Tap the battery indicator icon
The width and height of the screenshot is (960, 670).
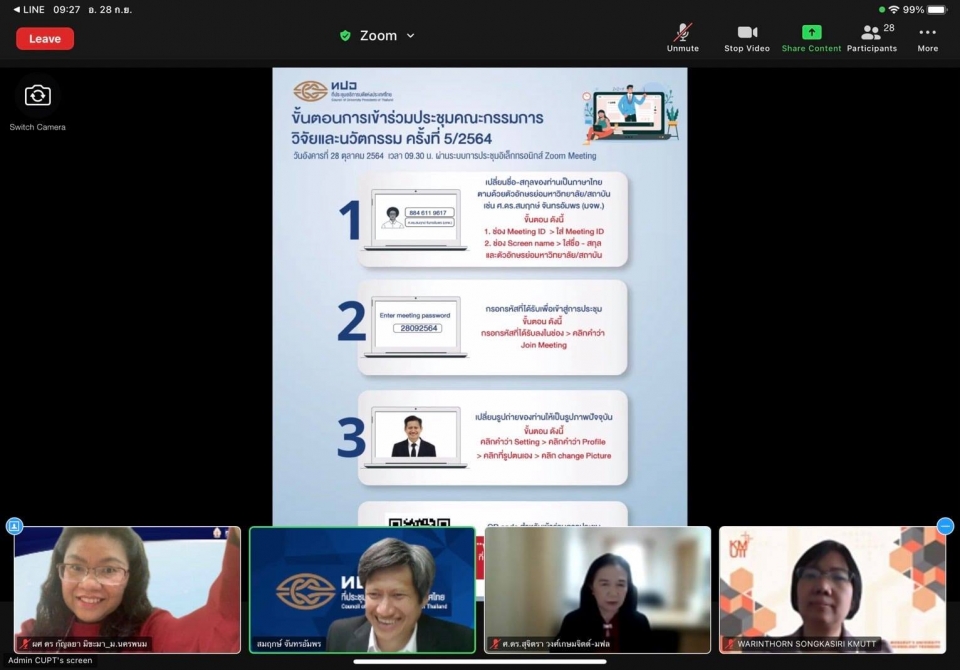(x=937, y=10)
